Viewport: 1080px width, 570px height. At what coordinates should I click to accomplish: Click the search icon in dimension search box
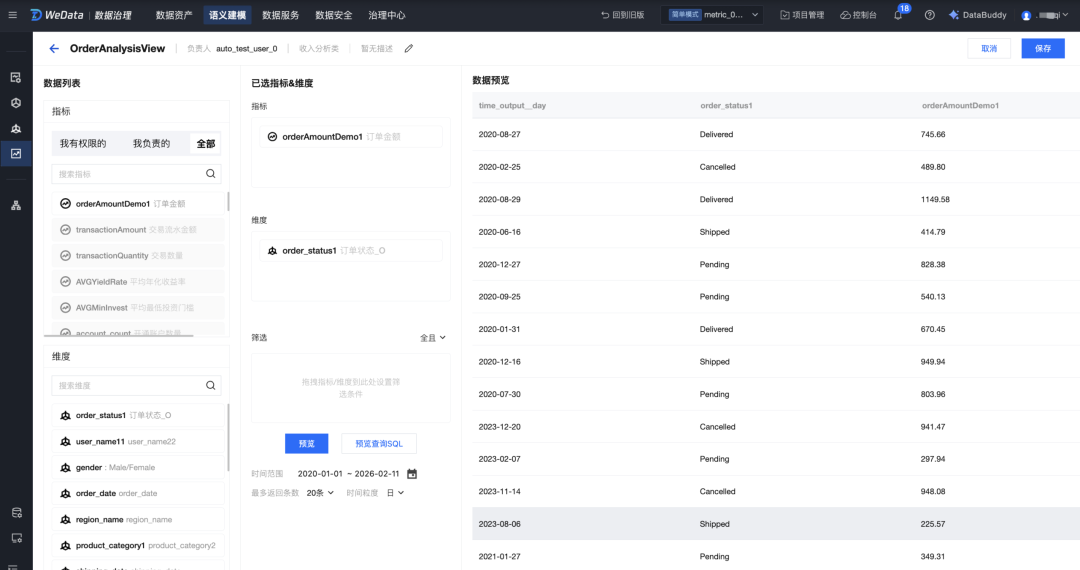coord(211,386)
